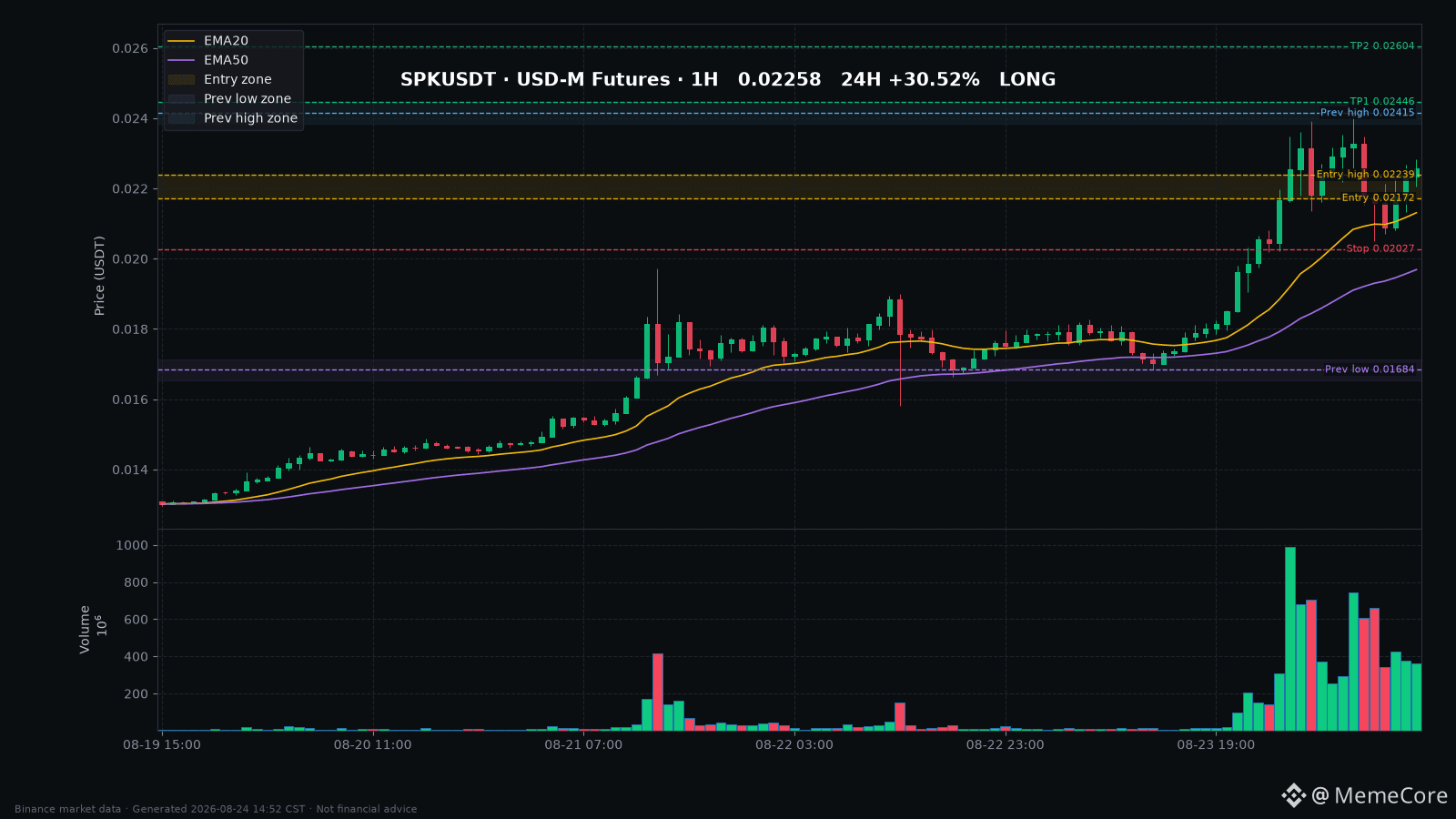Viewport: 1456px width, 819px height.
Task: Click the 'TP2 0.02604' level label
Action: 1382,45
